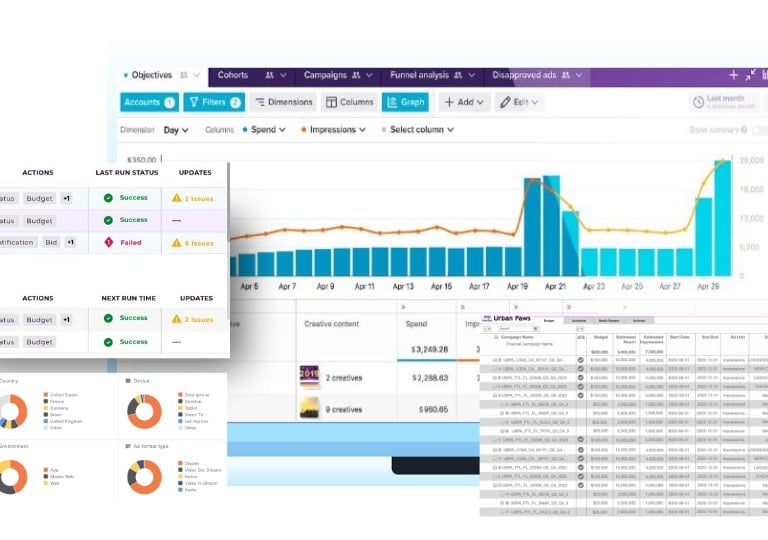Click the Dimensions button
Viewport: 768px width, 540px height.
284,102
